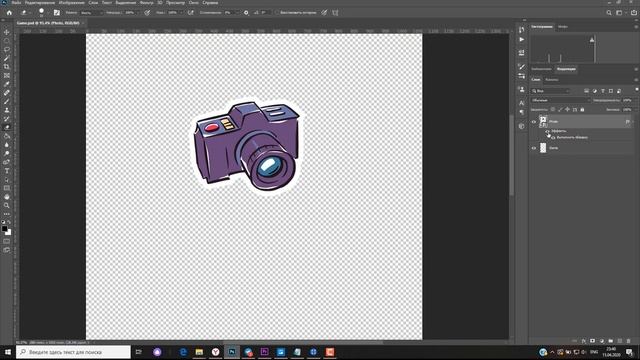Open the Flow value dropdown
640x360 pixels.
click(x=180, y=13)
